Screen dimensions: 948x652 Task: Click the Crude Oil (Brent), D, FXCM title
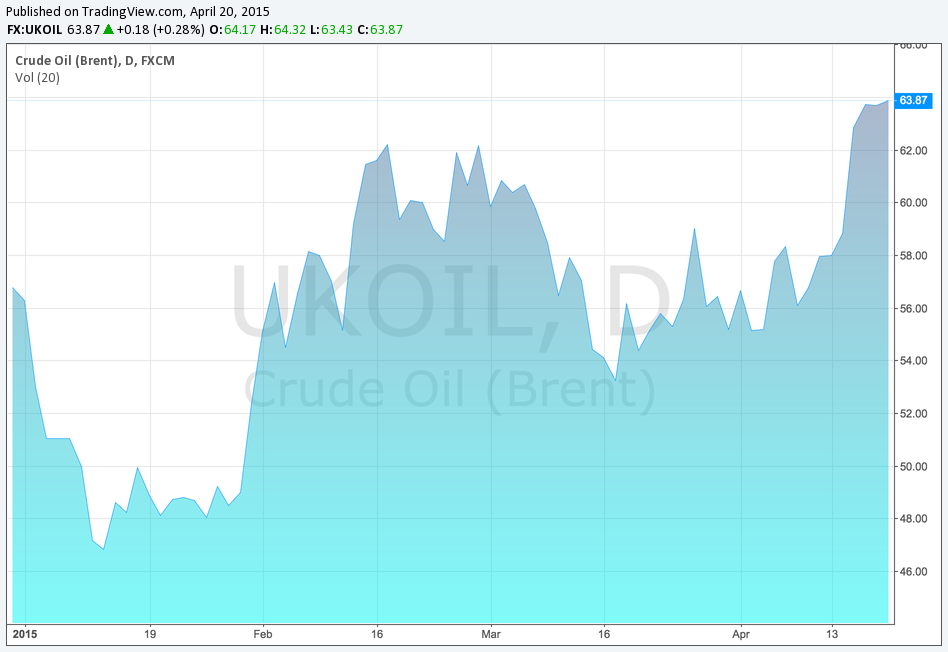[x=83, y=60]
